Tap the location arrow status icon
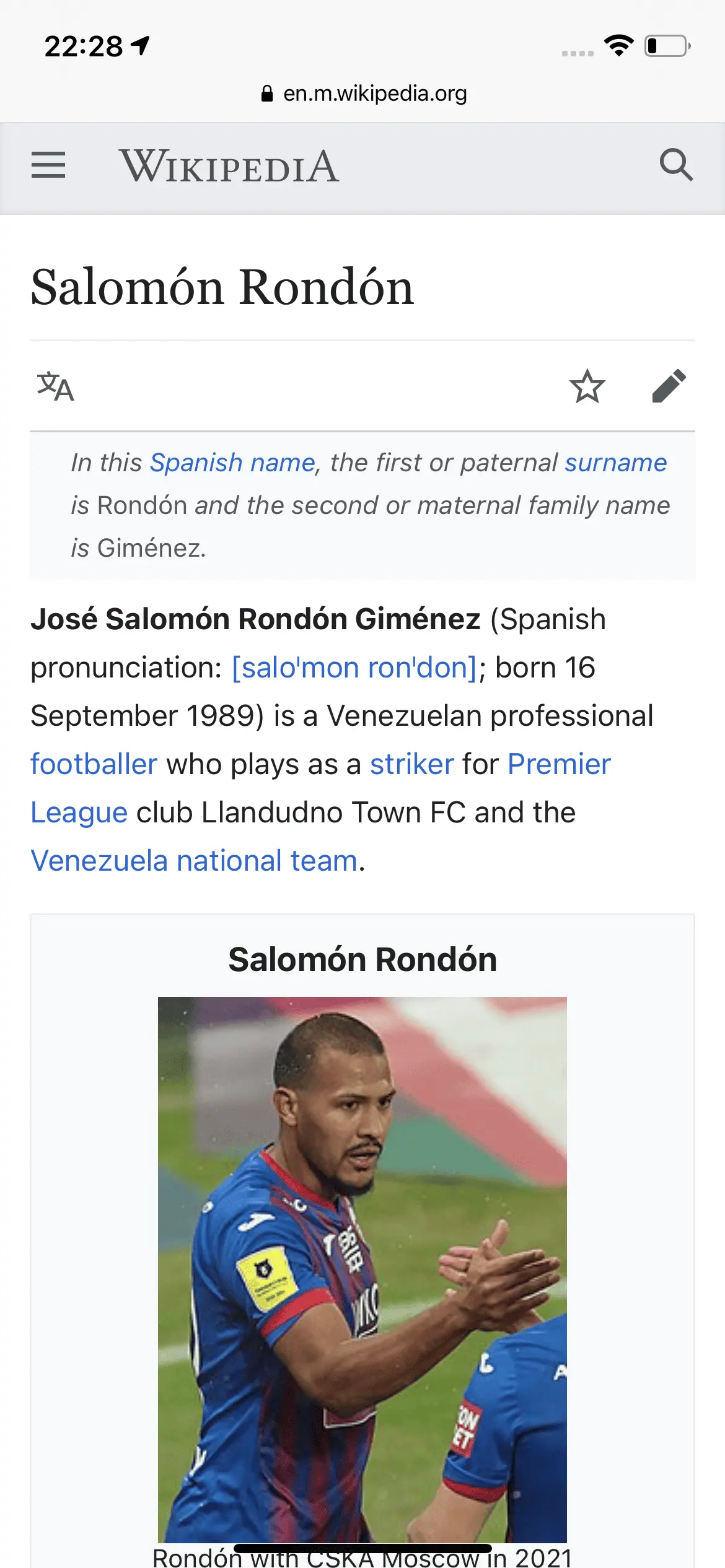Viewport: 725px width, 1568px height. (141, 45)
